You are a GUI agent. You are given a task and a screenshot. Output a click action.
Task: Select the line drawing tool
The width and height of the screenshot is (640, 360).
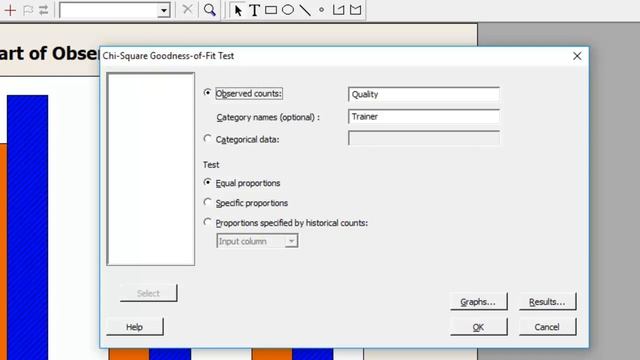(305, 10)
